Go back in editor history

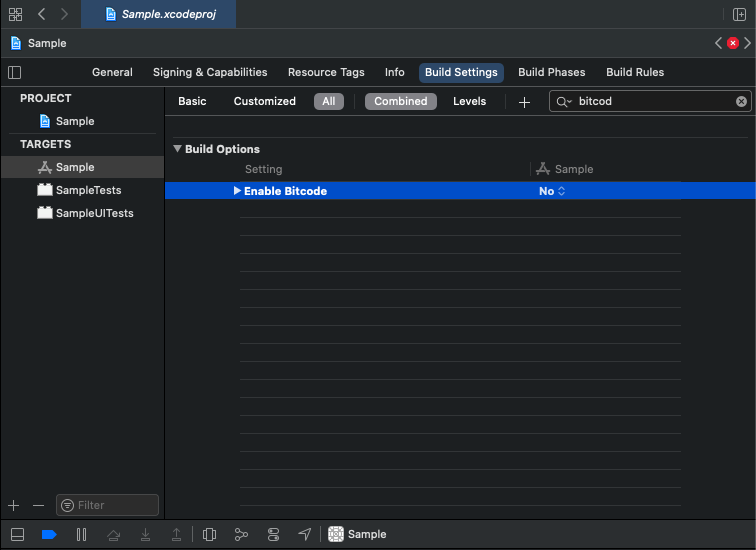click(41, 14)
